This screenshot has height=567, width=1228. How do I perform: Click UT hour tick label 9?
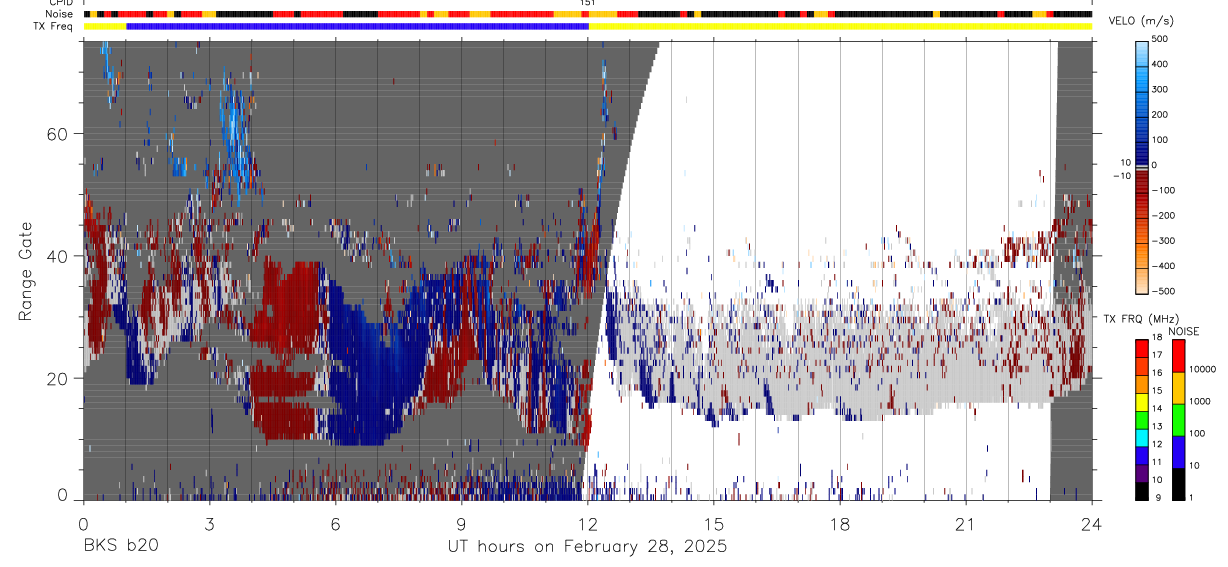pos(461,523)
